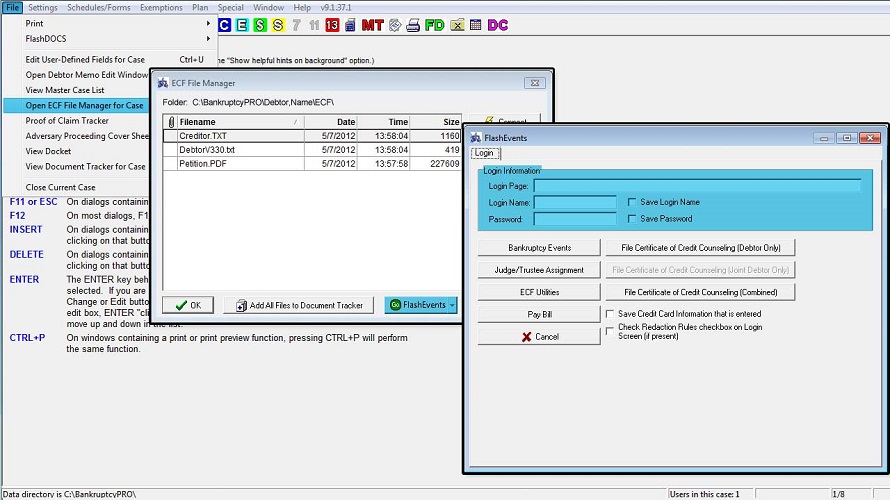Sort file list by Filename column header
This screenshot has height=500, width=890.
tap(240, 122)
